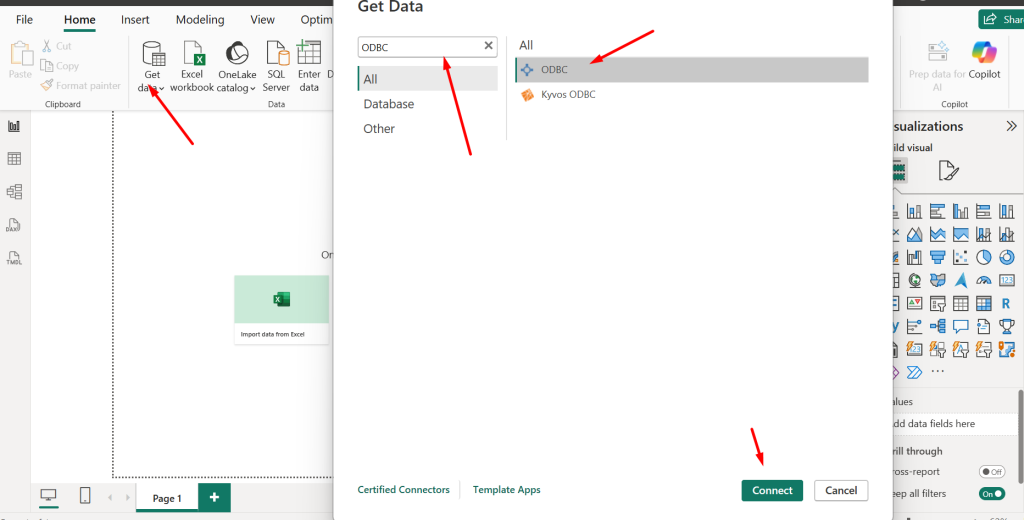Add a new page with plus button
Viewport: 1024px width, 520px height.
214,498
